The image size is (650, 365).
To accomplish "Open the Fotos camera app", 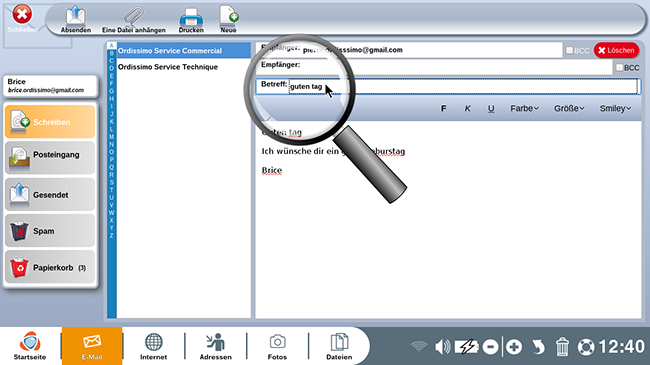I will [x=277, y=346].
